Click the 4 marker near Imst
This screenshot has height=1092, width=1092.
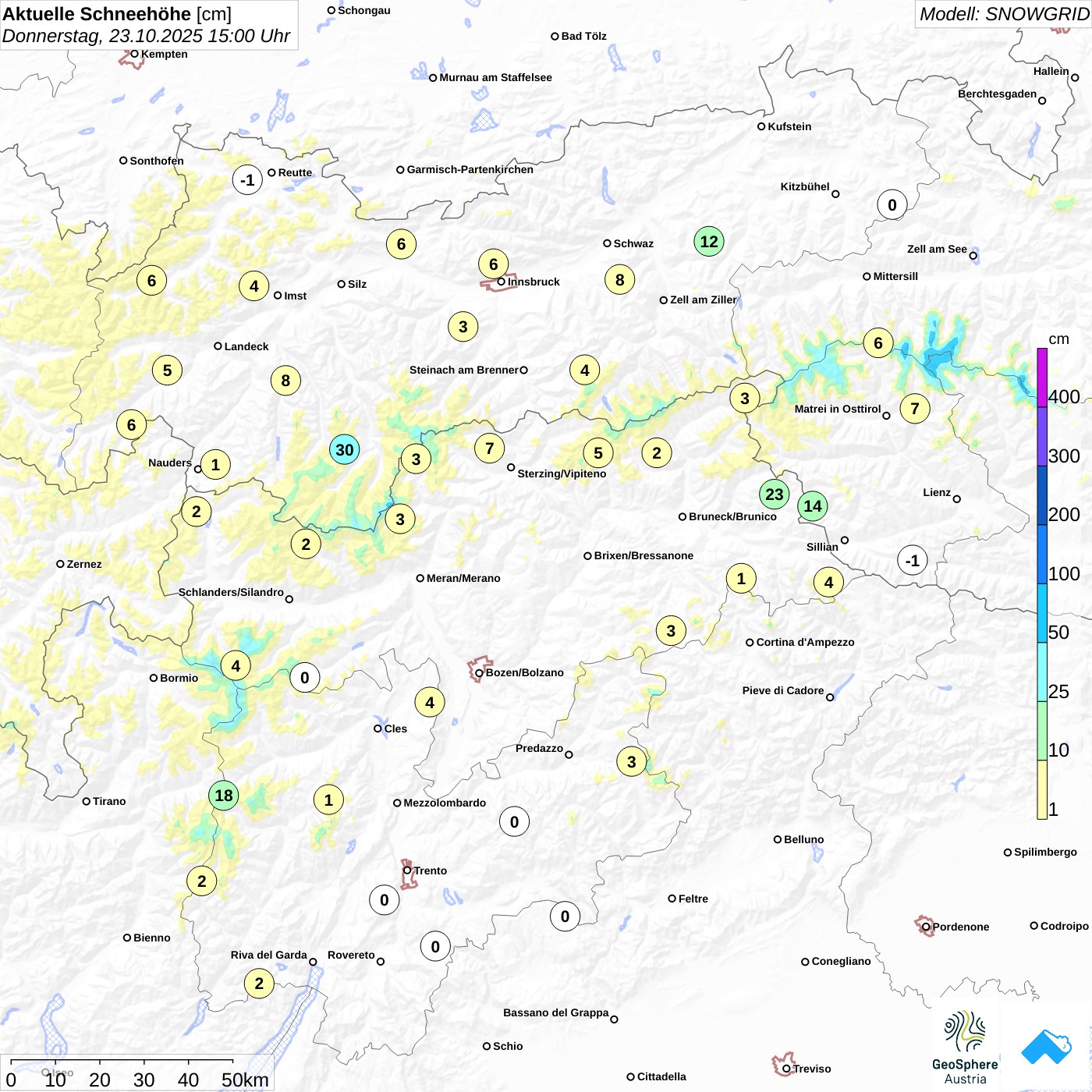click(254, 285)
